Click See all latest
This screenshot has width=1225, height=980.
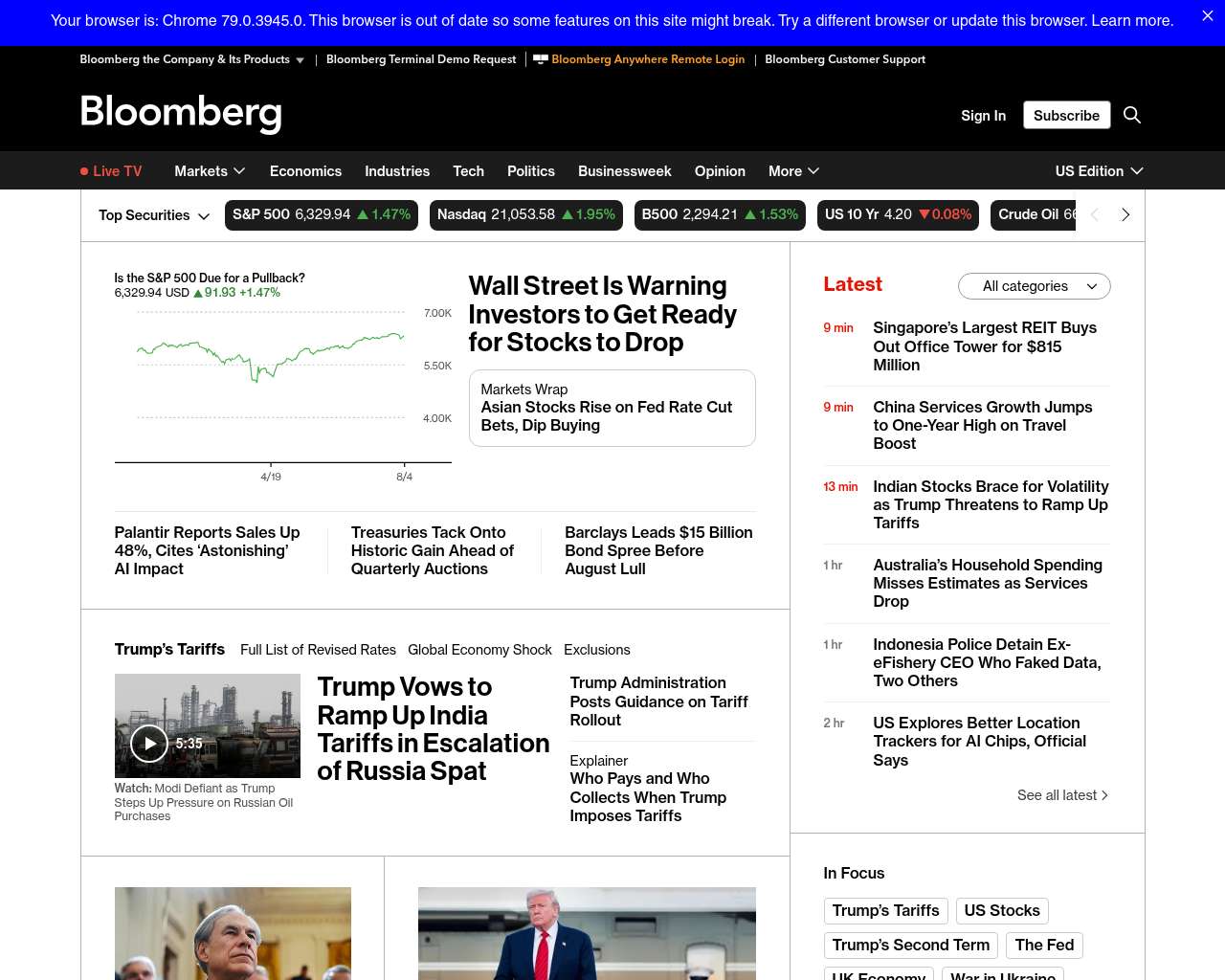(1062, 795)
